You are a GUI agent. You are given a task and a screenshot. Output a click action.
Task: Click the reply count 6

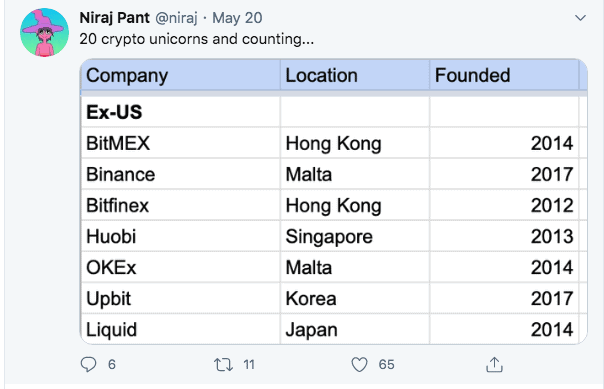(112, 364)
